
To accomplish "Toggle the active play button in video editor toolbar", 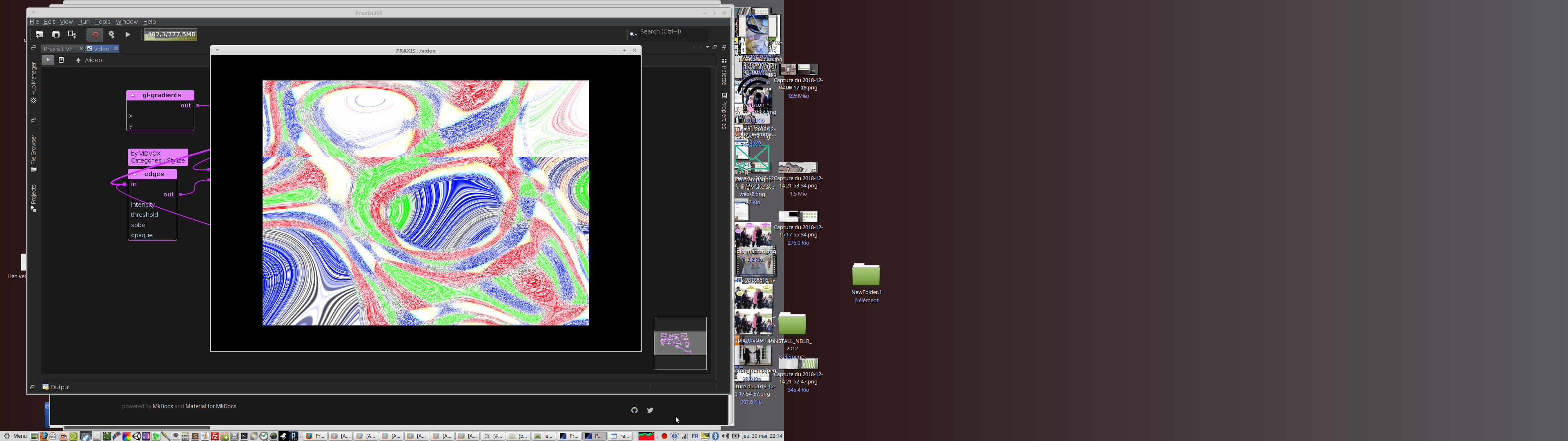I will (47, 60).
